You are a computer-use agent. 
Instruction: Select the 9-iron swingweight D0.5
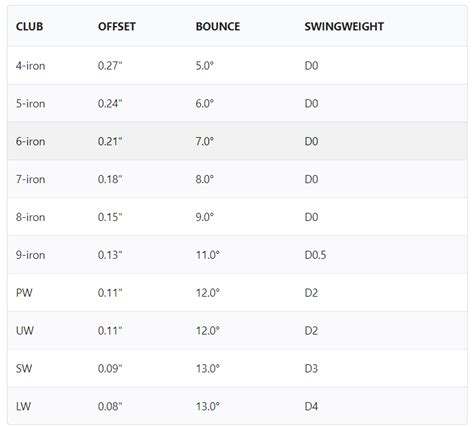click(315, 255)
